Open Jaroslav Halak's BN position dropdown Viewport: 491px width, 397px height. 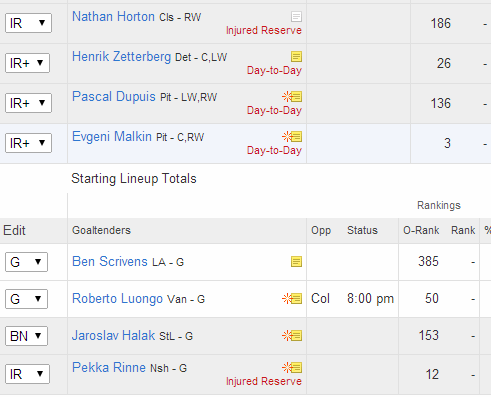26,336
